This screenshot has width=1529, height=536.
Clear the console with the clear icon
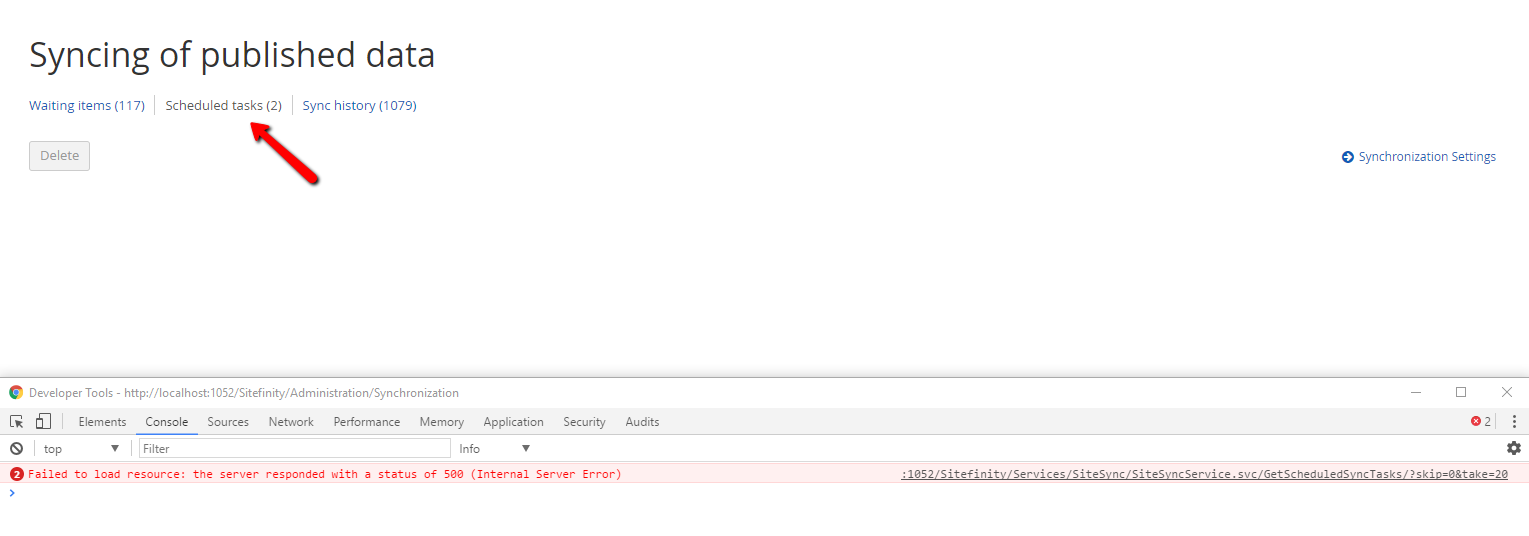pos(17,448)
